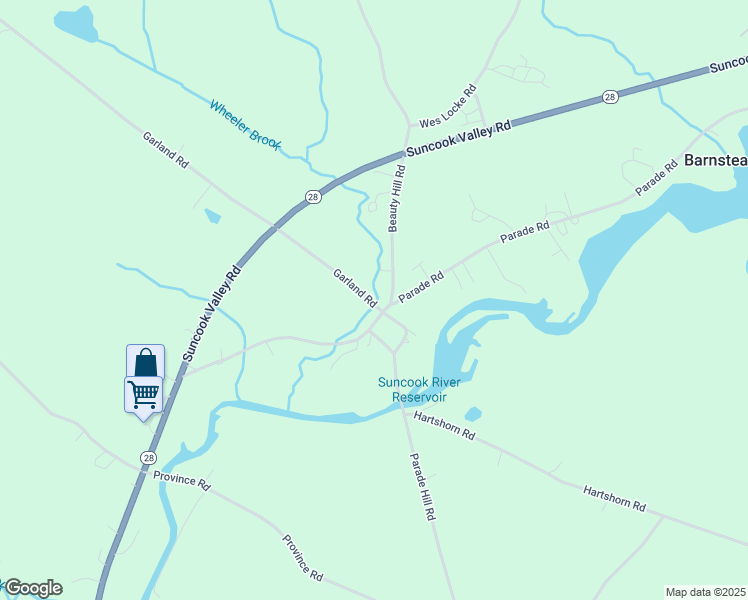The width and height of the screenshot is (748, 600).
Task: Open the Google logo link
Action: [x=33, y=588]
